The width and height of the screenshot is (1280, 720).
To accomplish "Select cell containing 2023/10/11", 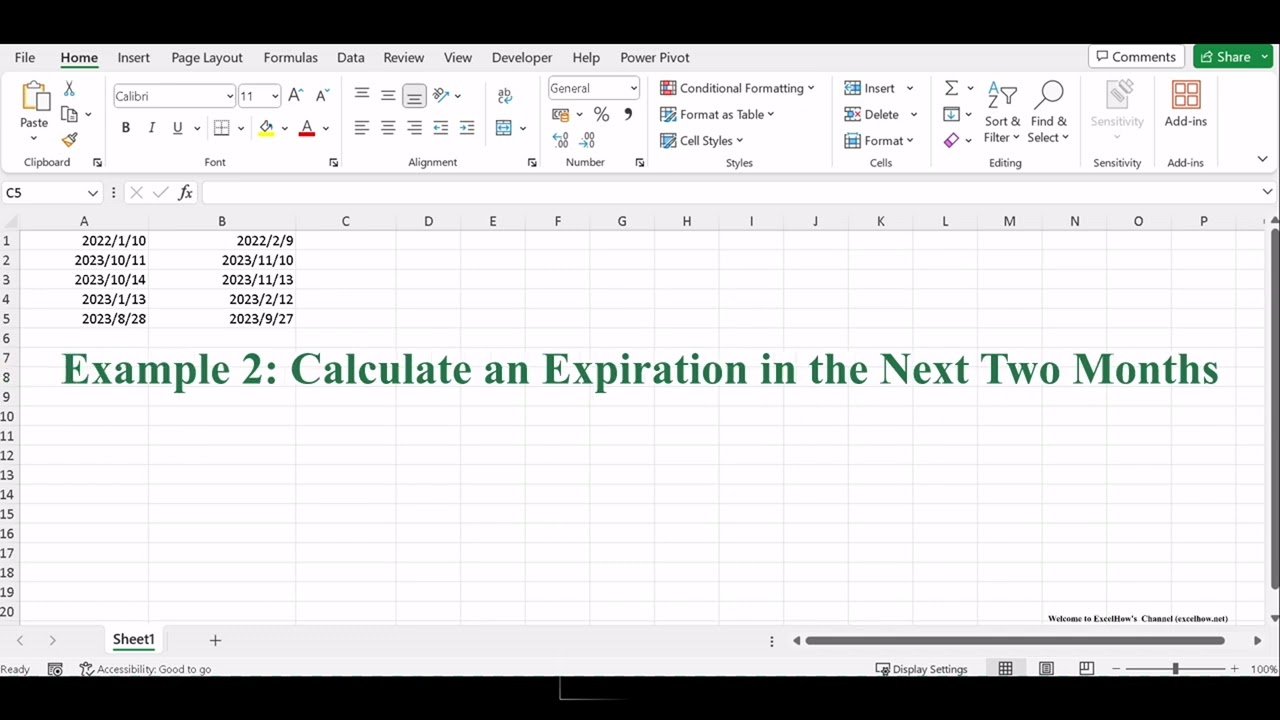I will point(84,260).
